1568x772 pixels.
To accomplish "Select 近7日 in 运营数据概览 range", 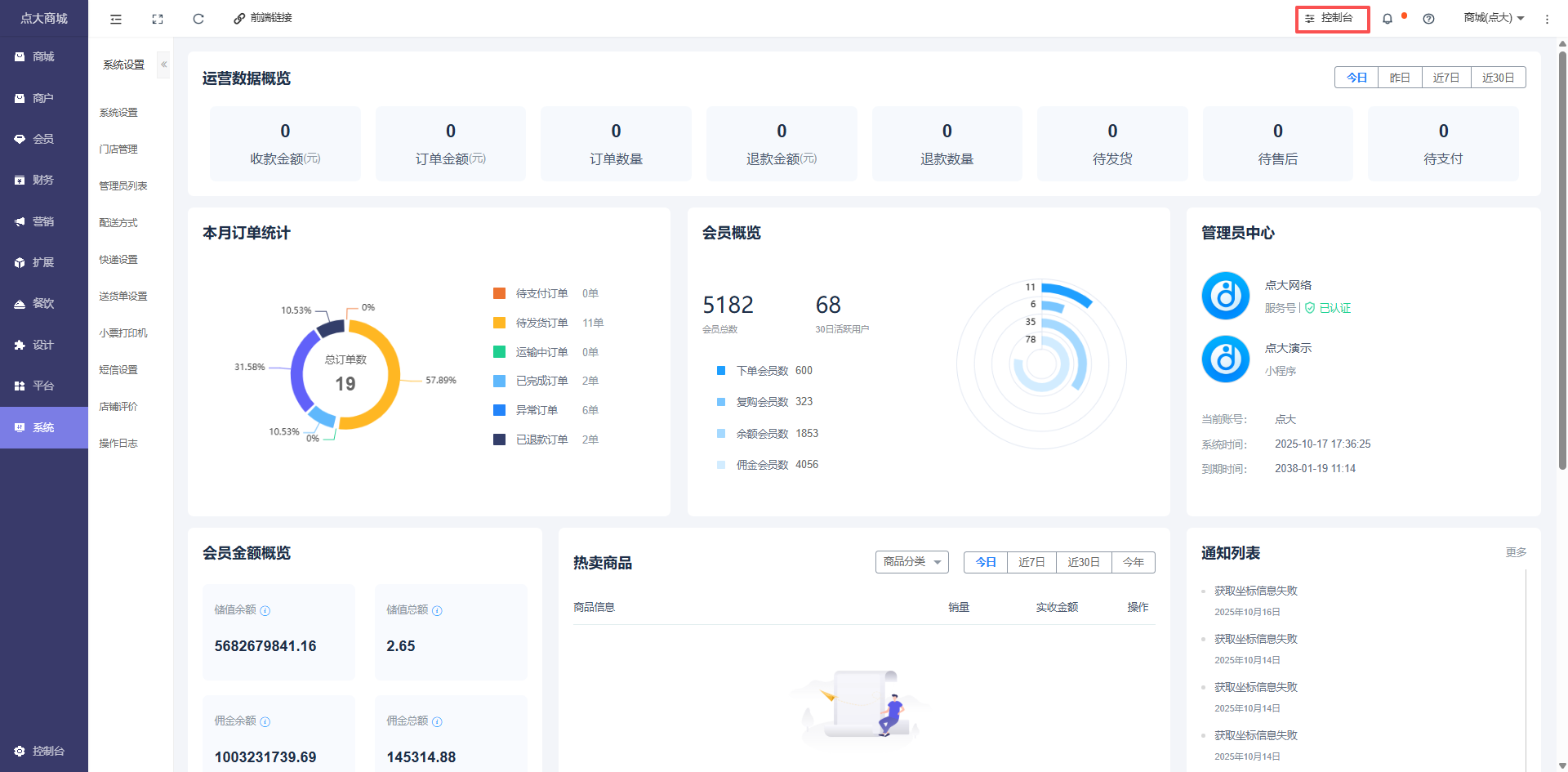I will (1446, 78).
